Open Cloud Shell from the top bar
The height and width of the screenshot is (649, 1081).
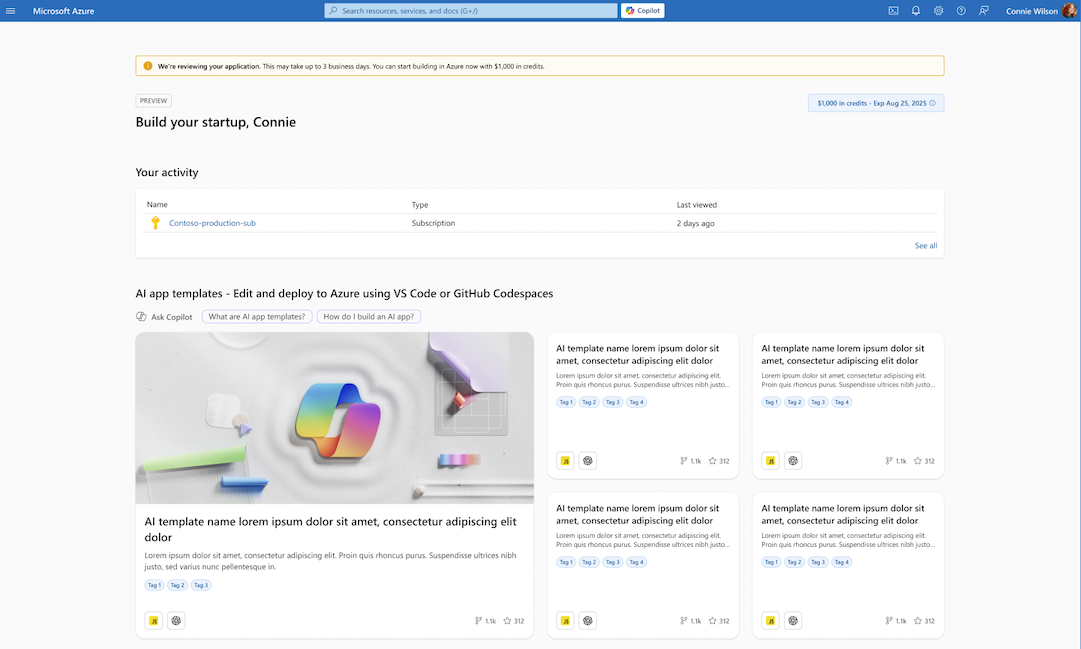893,11
